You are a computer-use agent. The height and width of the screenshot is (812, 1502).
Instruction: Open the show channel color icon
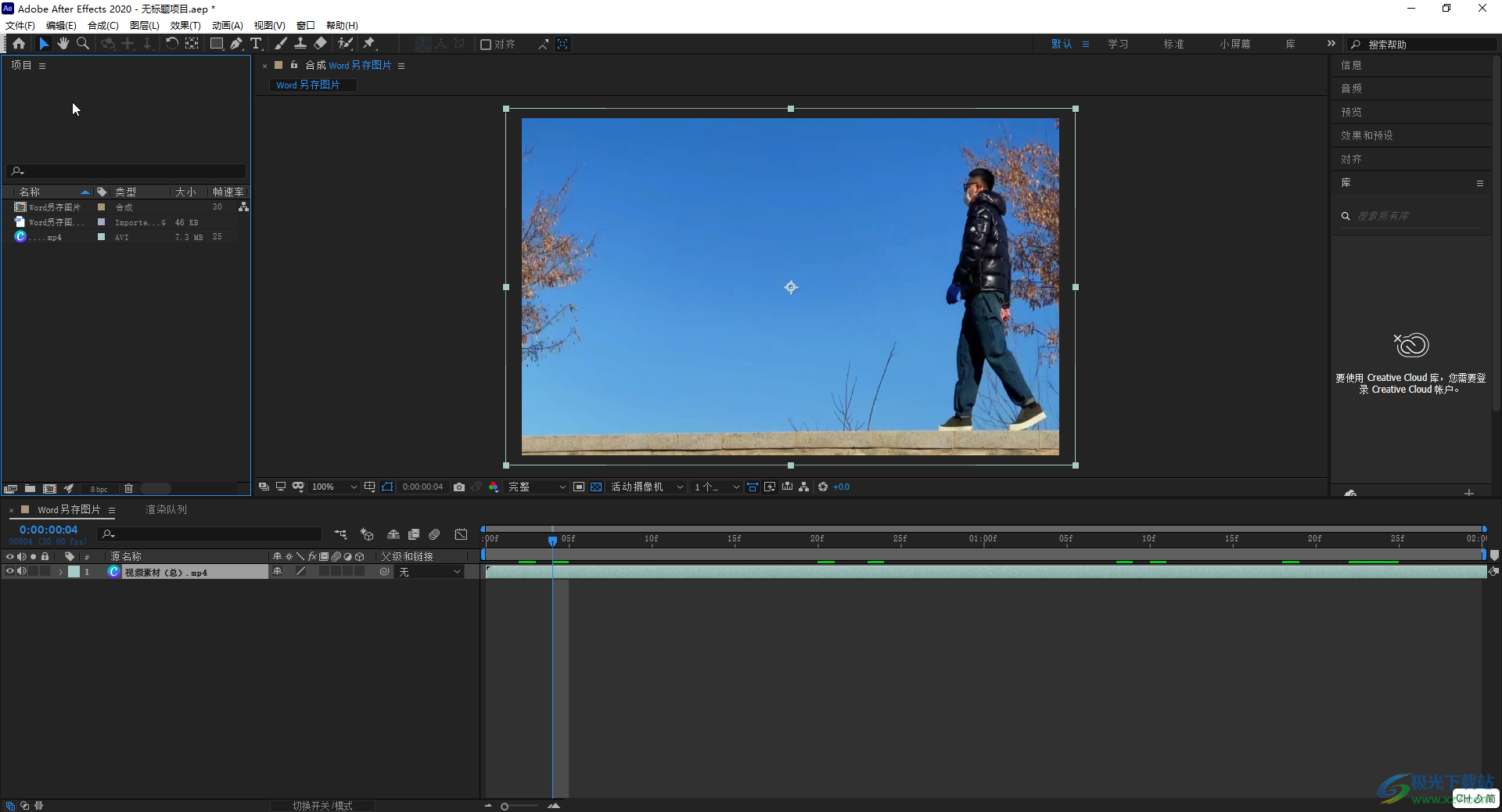(x=494, y=487)
